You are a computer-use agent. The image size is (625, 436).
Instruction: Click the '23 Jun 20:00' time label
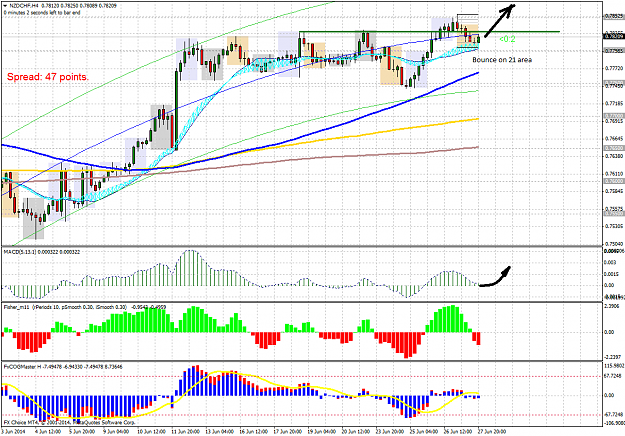point(389,431)
